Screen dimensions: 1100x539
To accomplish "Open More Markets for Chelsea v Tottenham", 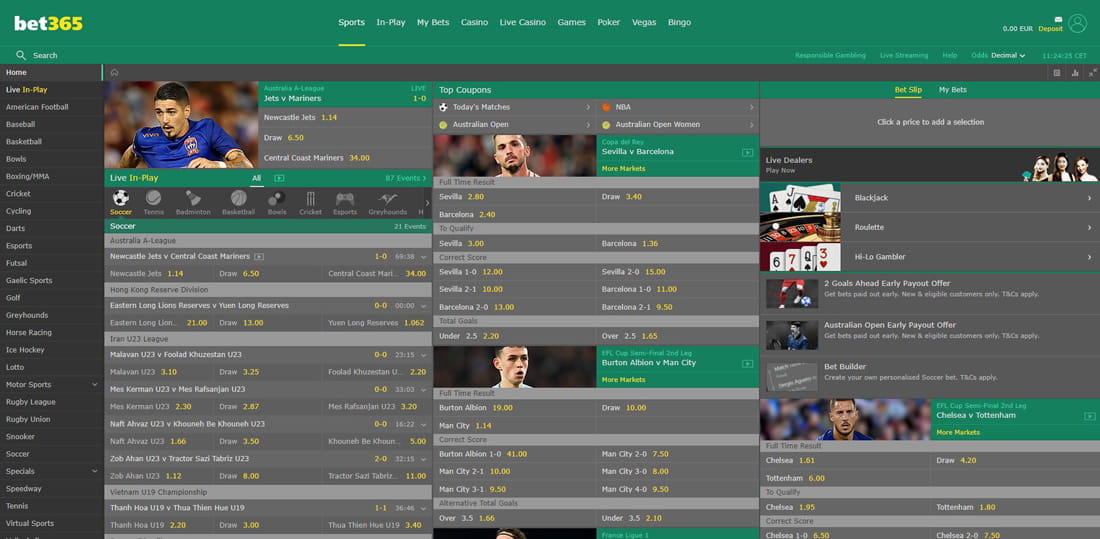I will click(958, 433).
